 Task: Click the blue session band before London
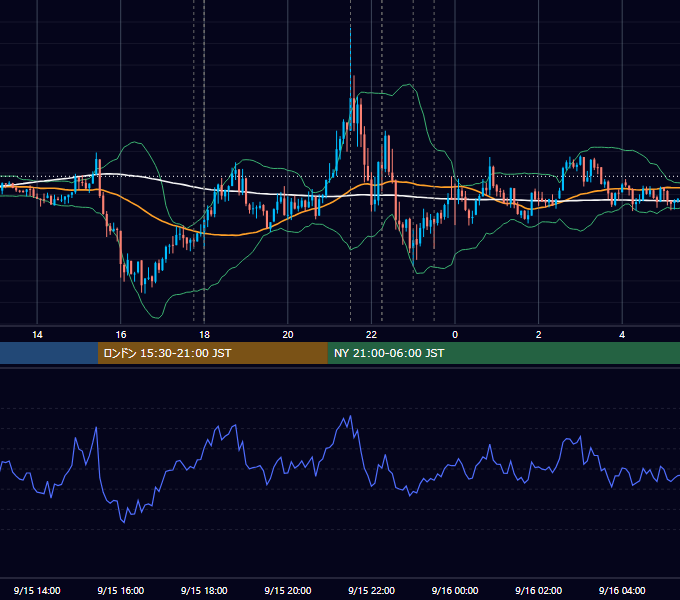point(49,353)
